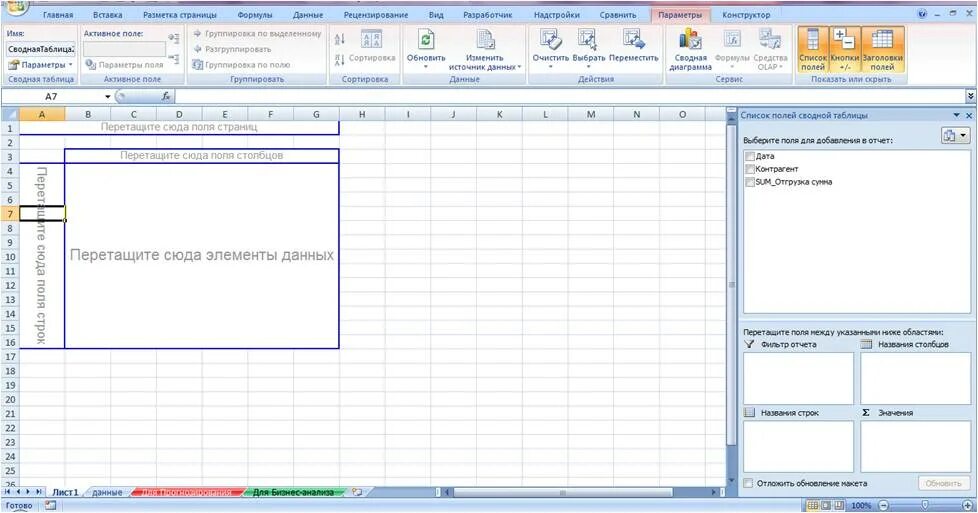The width and height of the screenshot is (978, 513).
Task: Open the Данные tab
Action: (x=308, y=14)
